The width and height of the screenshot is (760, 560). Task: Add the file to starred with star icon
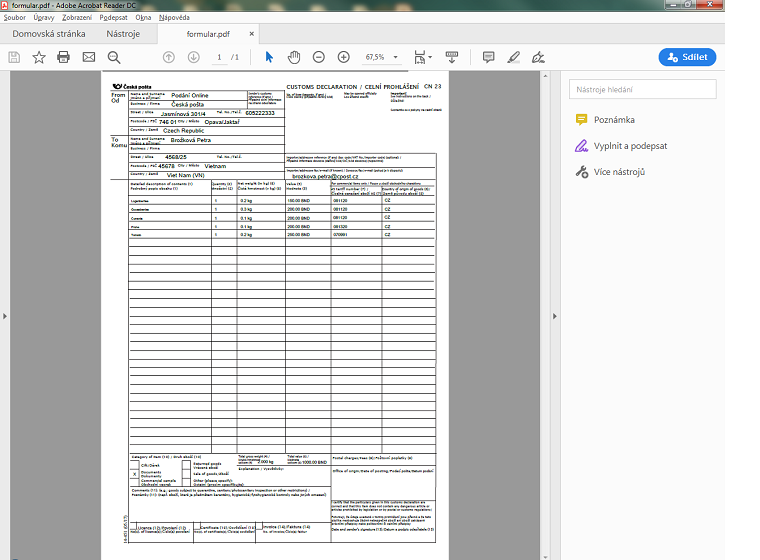39,57
